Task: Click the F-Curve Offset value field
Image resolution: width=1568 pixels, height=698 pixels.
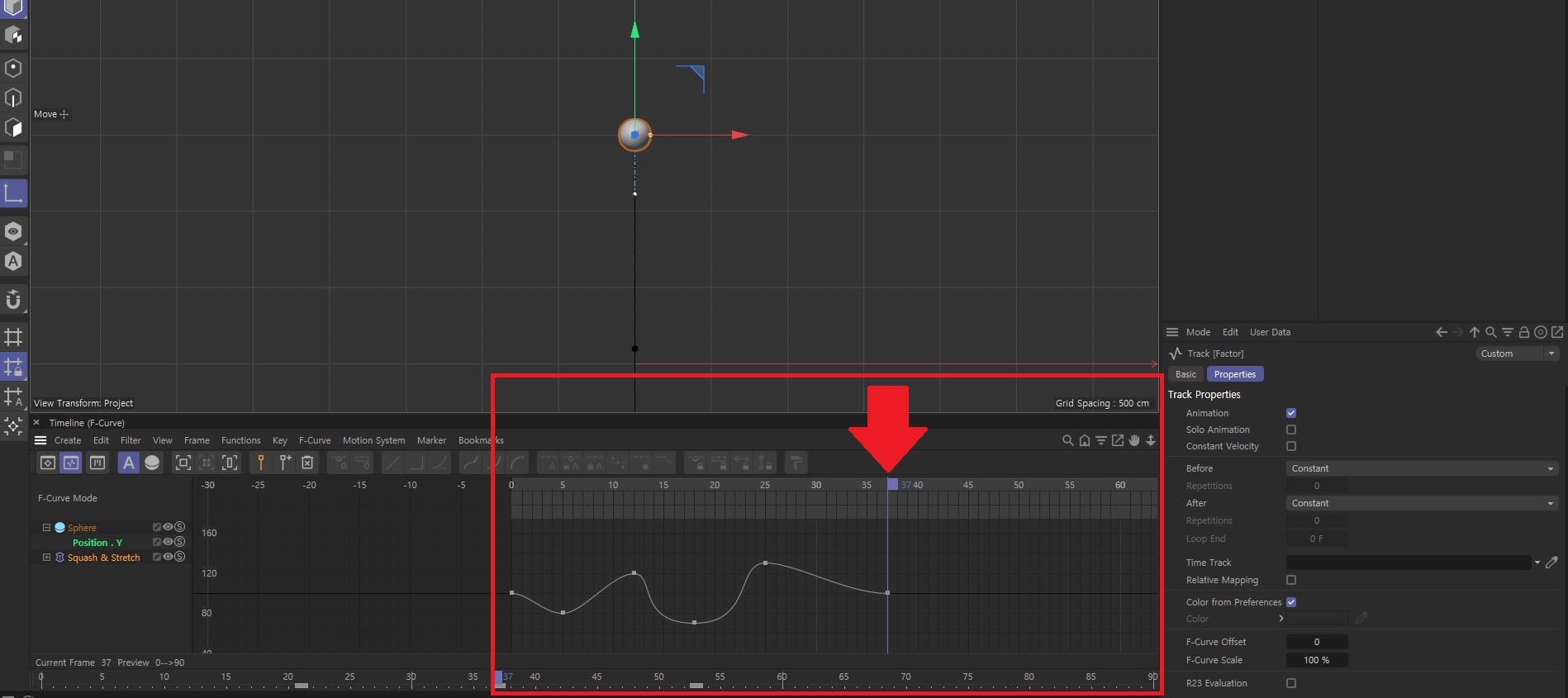Action: [1317, 642]
